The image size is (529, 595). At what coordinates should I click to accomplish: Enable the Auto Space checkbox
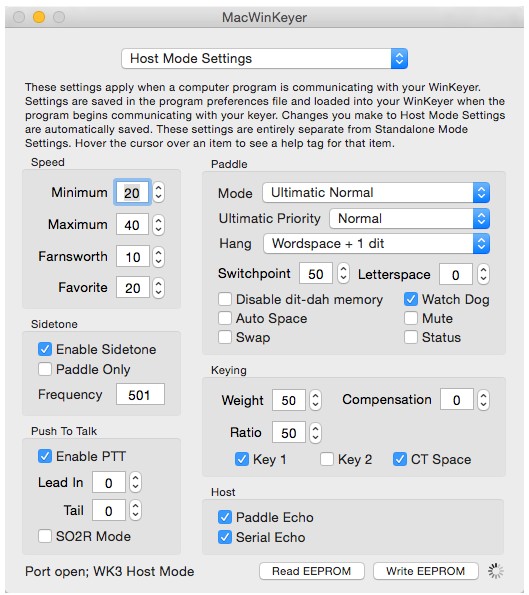pos(225,318)
